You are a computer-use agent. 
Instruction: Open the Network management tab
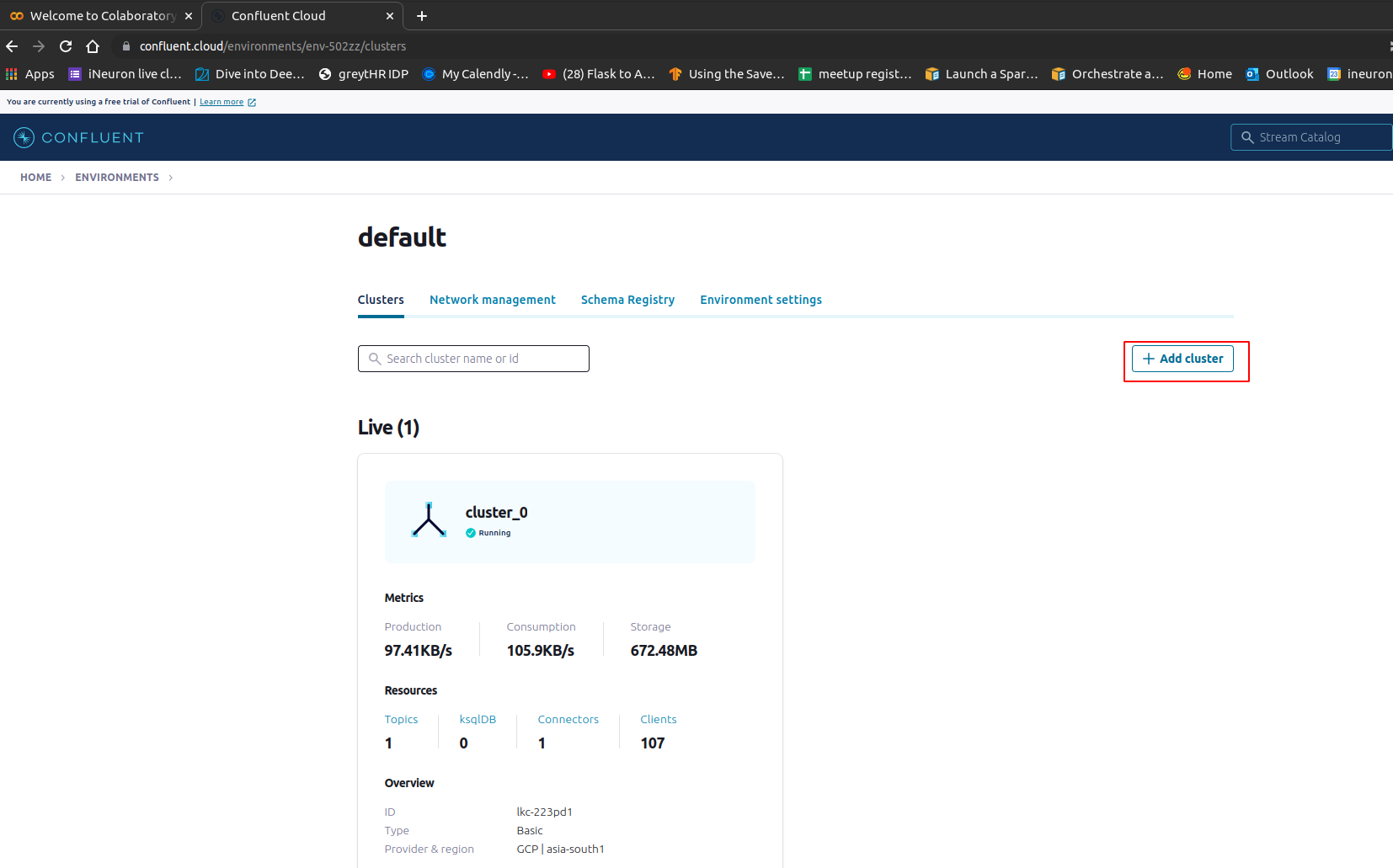pyautogui.click(x=492, y=300)
